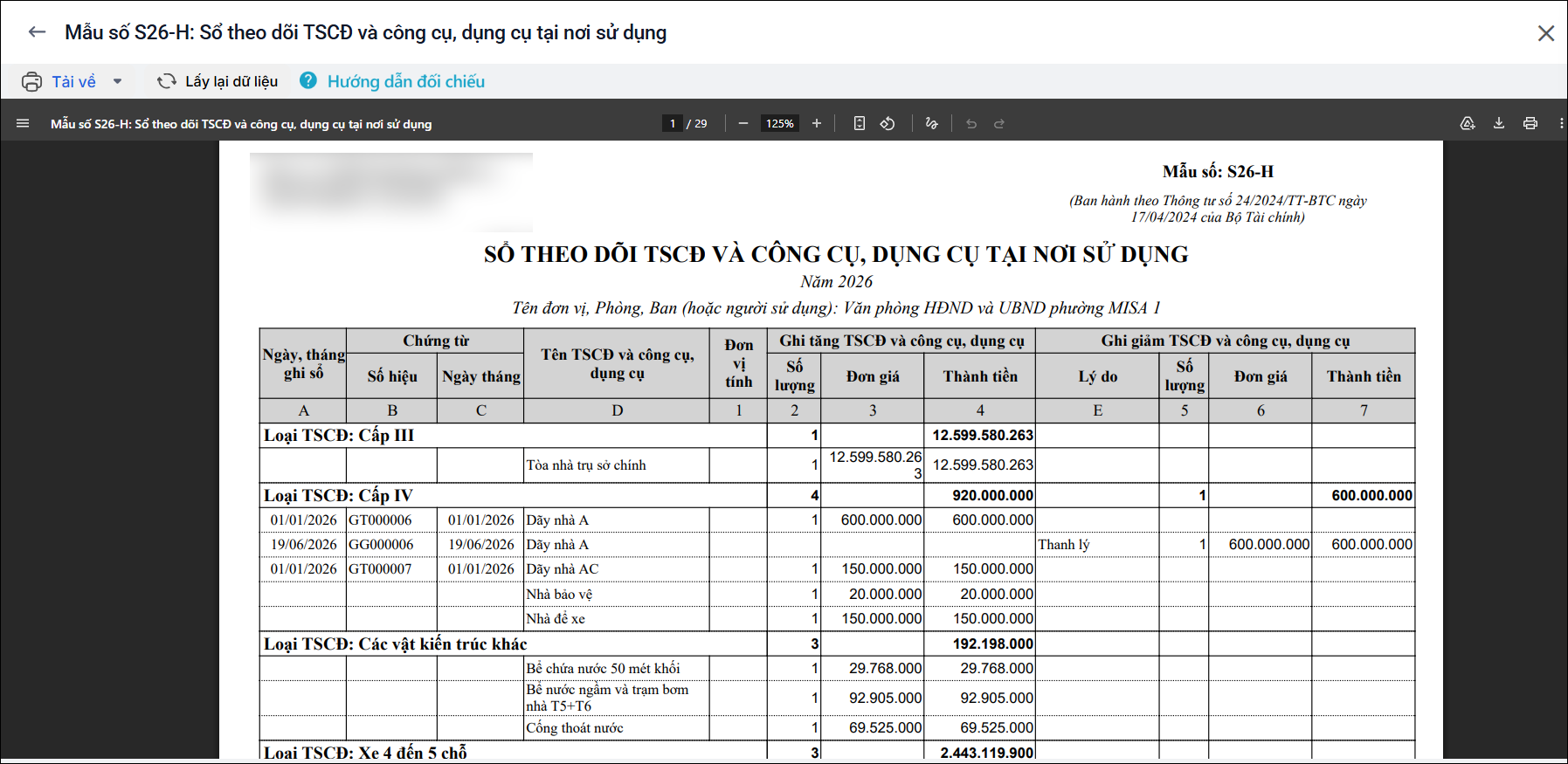
Task: Click the 920.000.000 total amount
Action: (x=993, y=496)
